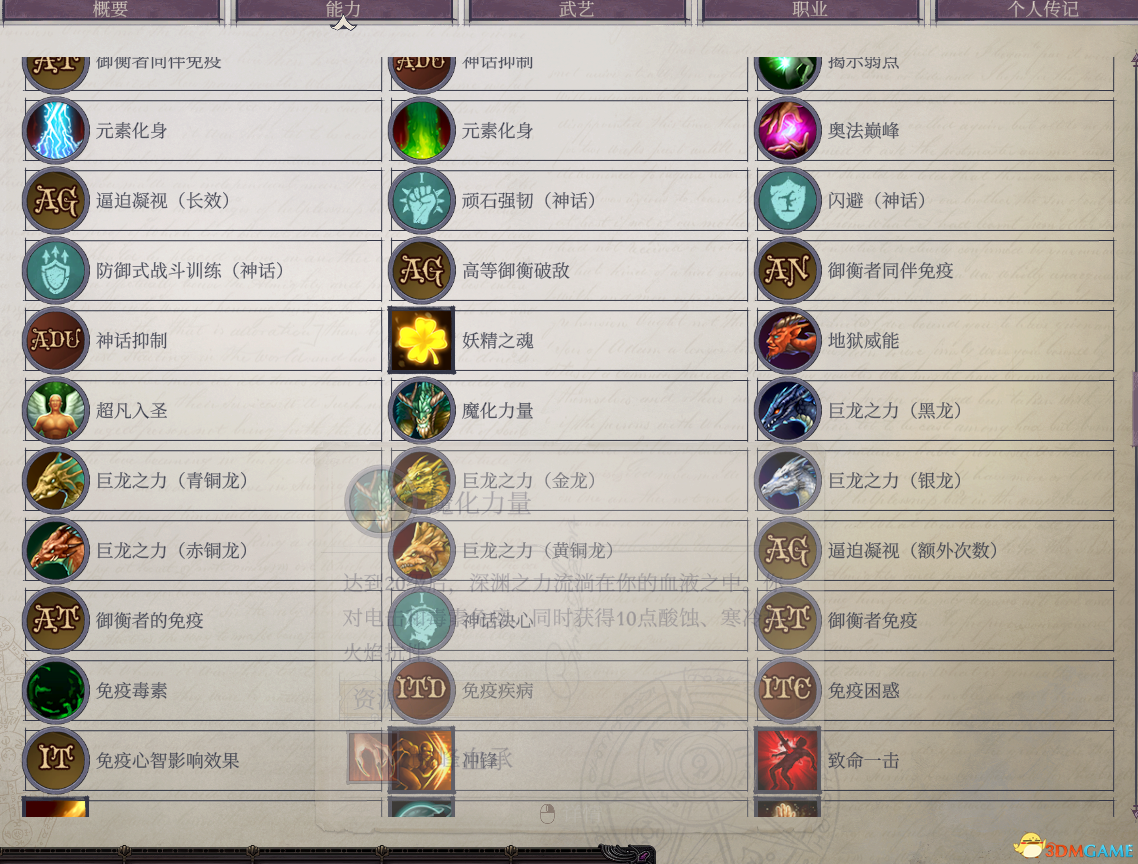
Task: Select the 免疫心智影响效果 ability entry
Action: [x=203, y=760]
